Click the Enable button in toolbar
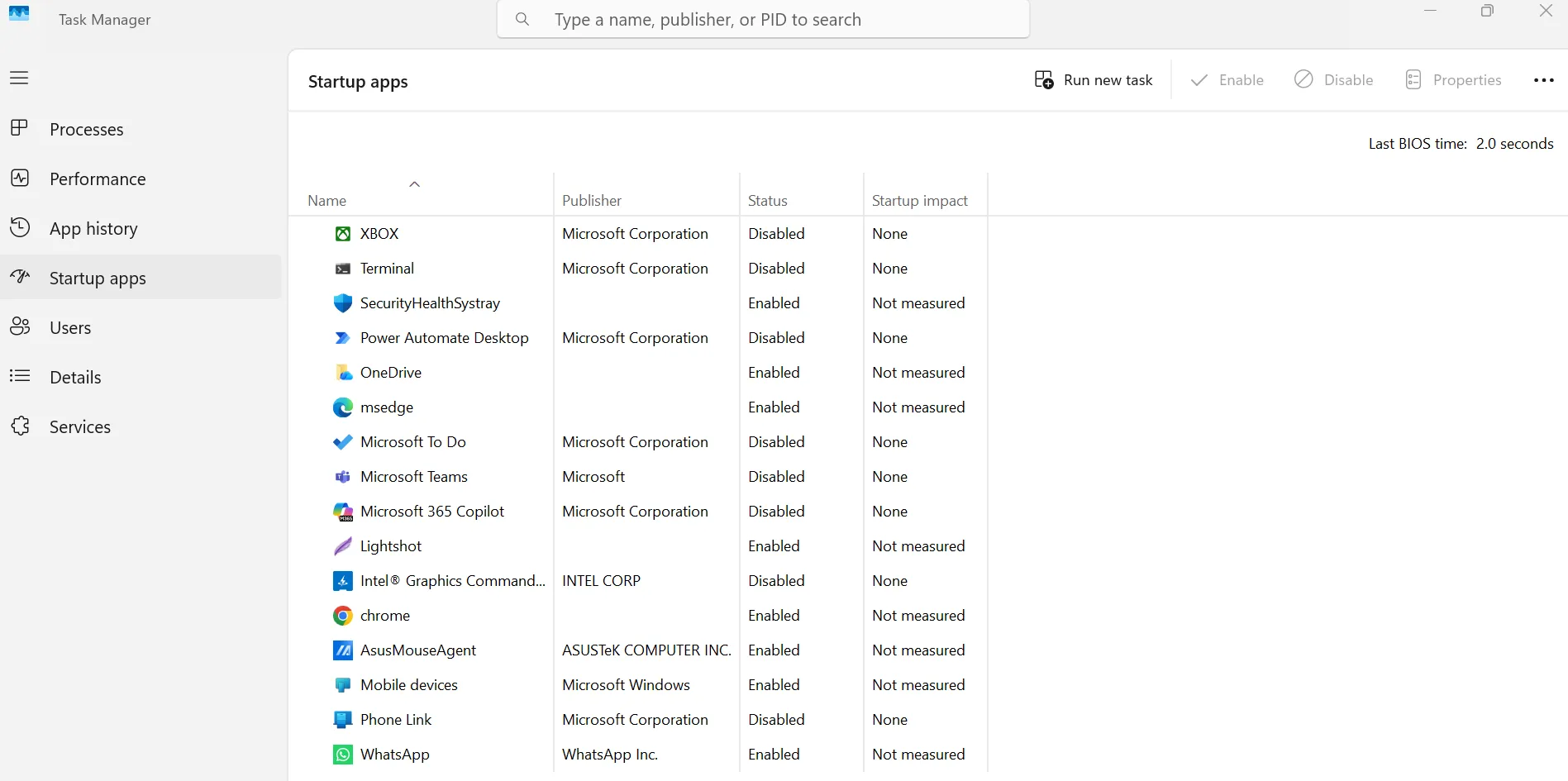This screenshot has height=781, width=1568. [x=1227, y=80]
